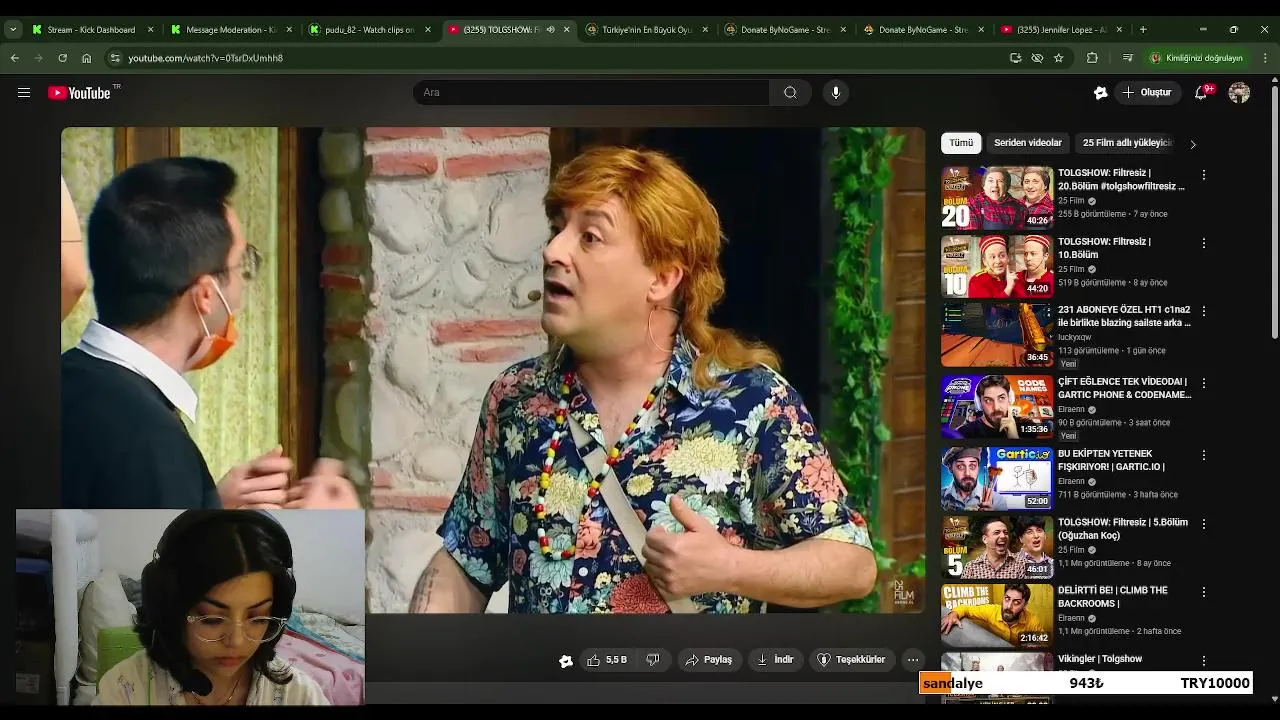Select the Seriden videolar chip
This screenshot has width=1280, height=720.
tap(1028, 143)
